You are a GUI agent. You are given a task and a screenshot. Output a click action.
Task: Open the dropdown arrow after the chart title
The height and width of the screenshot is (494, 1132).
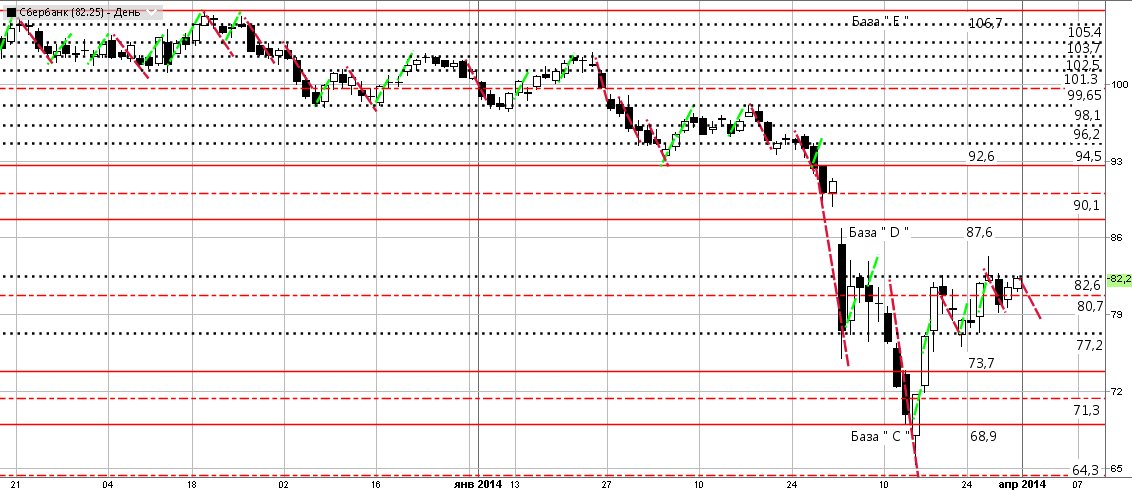(159, 6)
